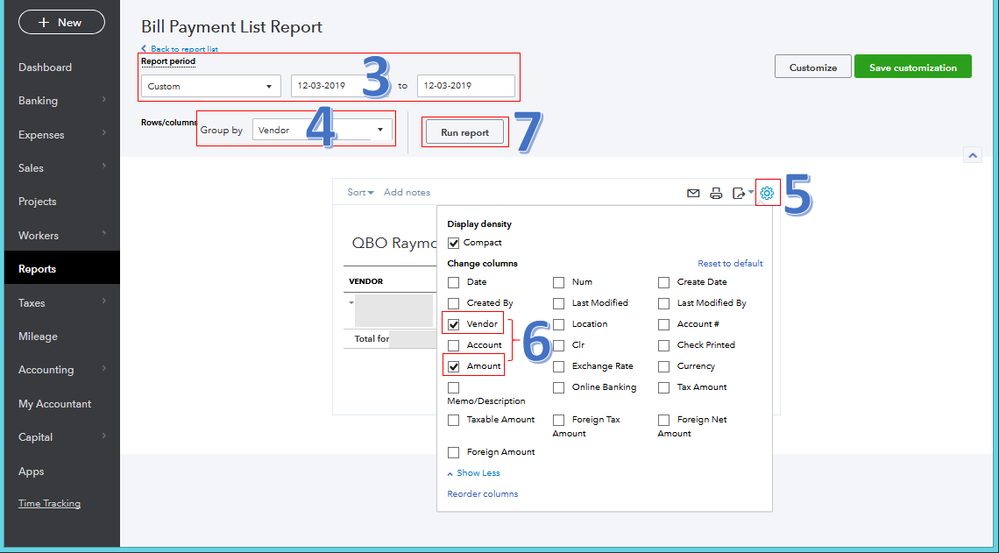Screen dimensions: 999x553
Task: Enable the Online Banking checkbox
Action: (559, 387)
